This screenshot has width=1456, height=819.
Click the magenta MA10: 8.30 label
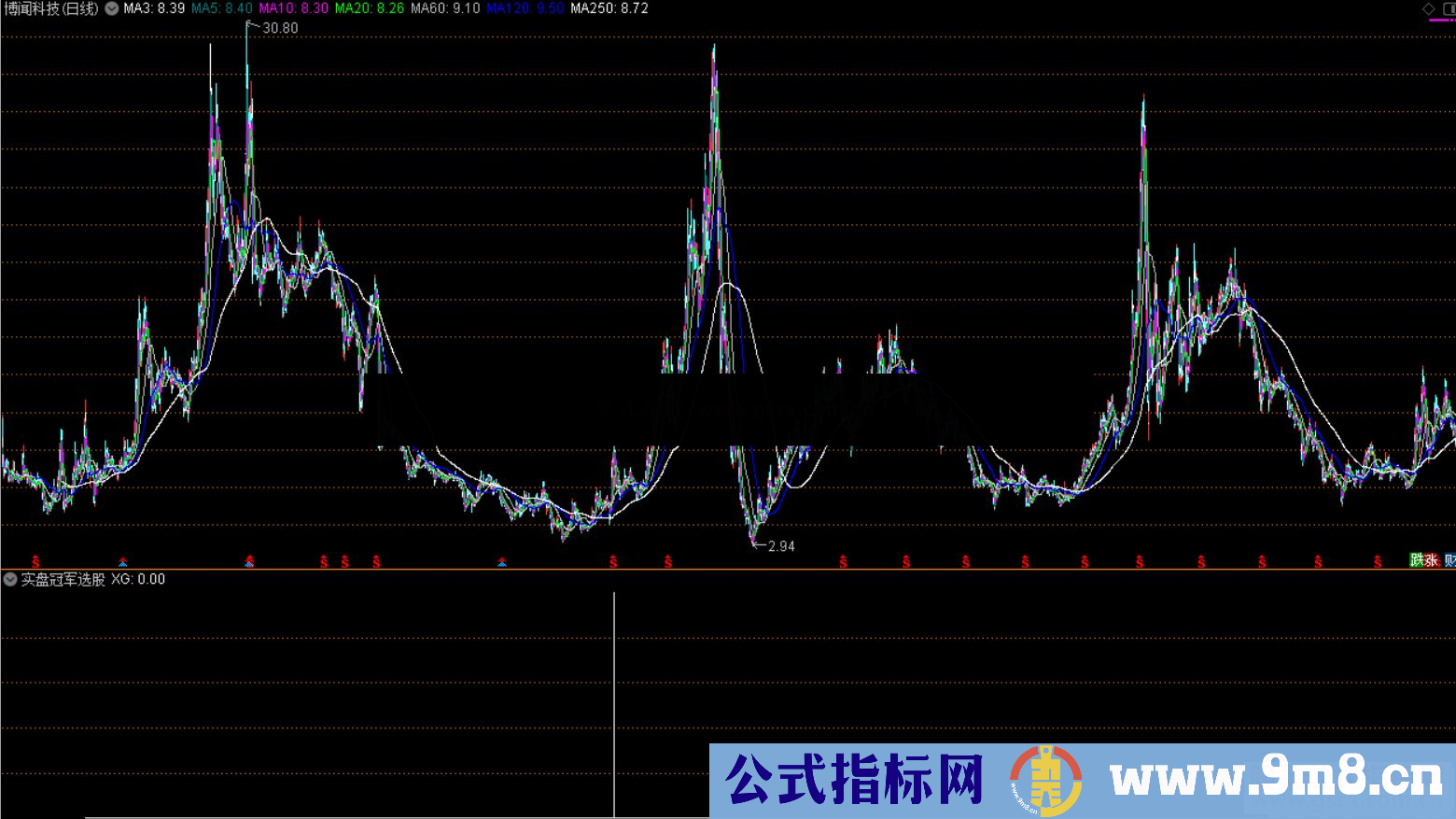click(x=294, y=8)
